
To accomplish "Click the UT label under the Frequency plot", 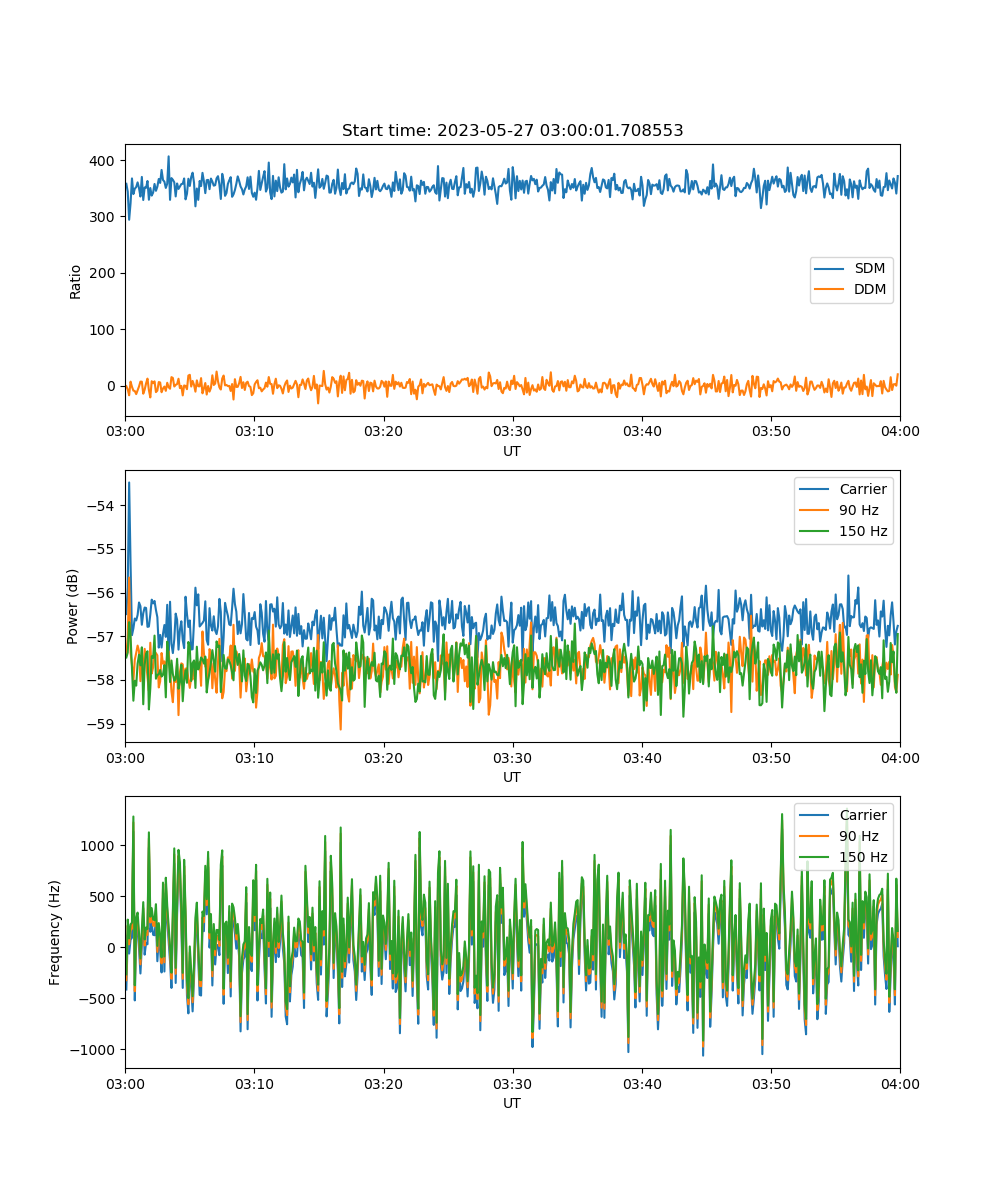I will 512,1103.
